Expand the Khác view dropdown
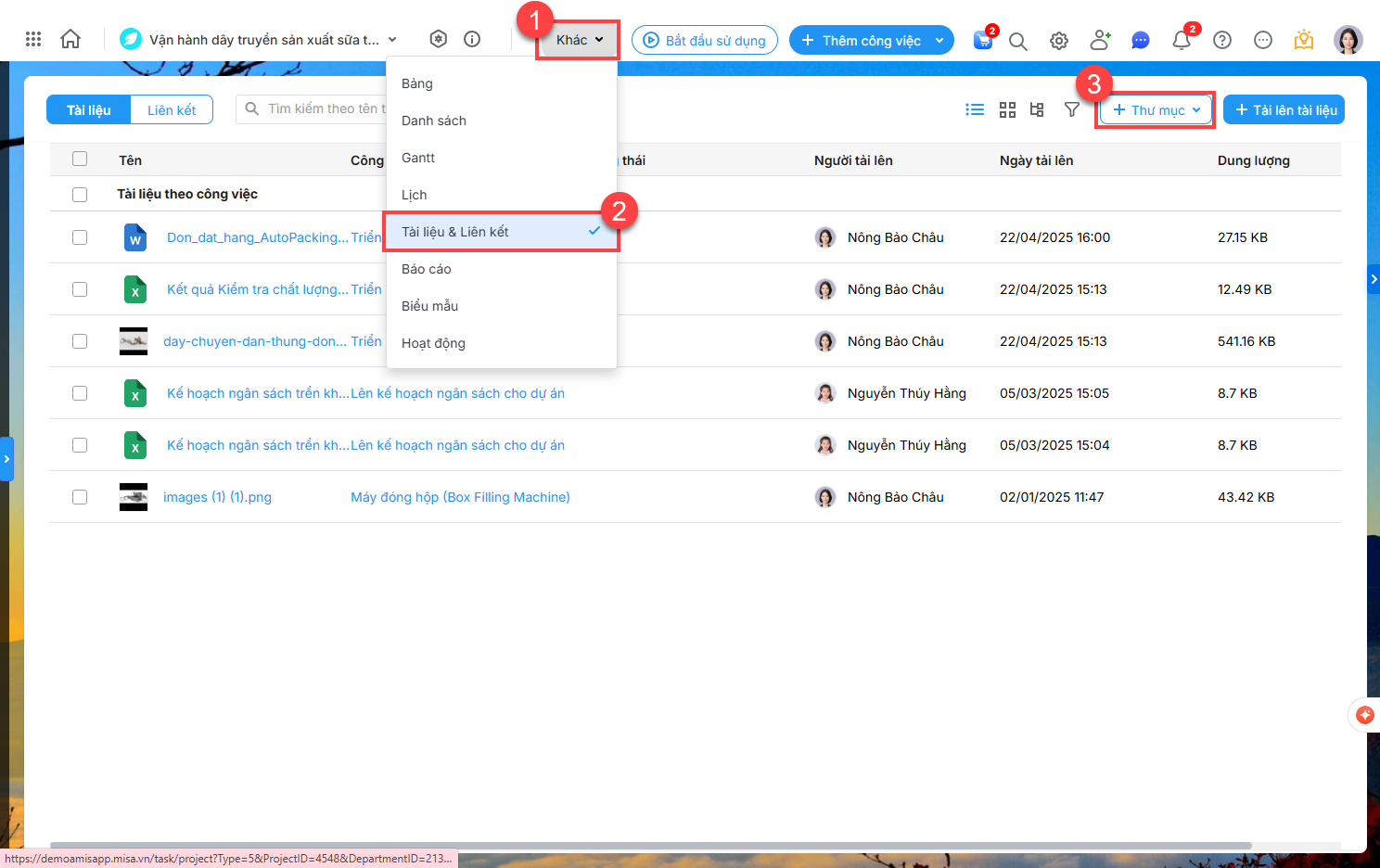The image size is (1380, 868). click(x=579, y=40)
